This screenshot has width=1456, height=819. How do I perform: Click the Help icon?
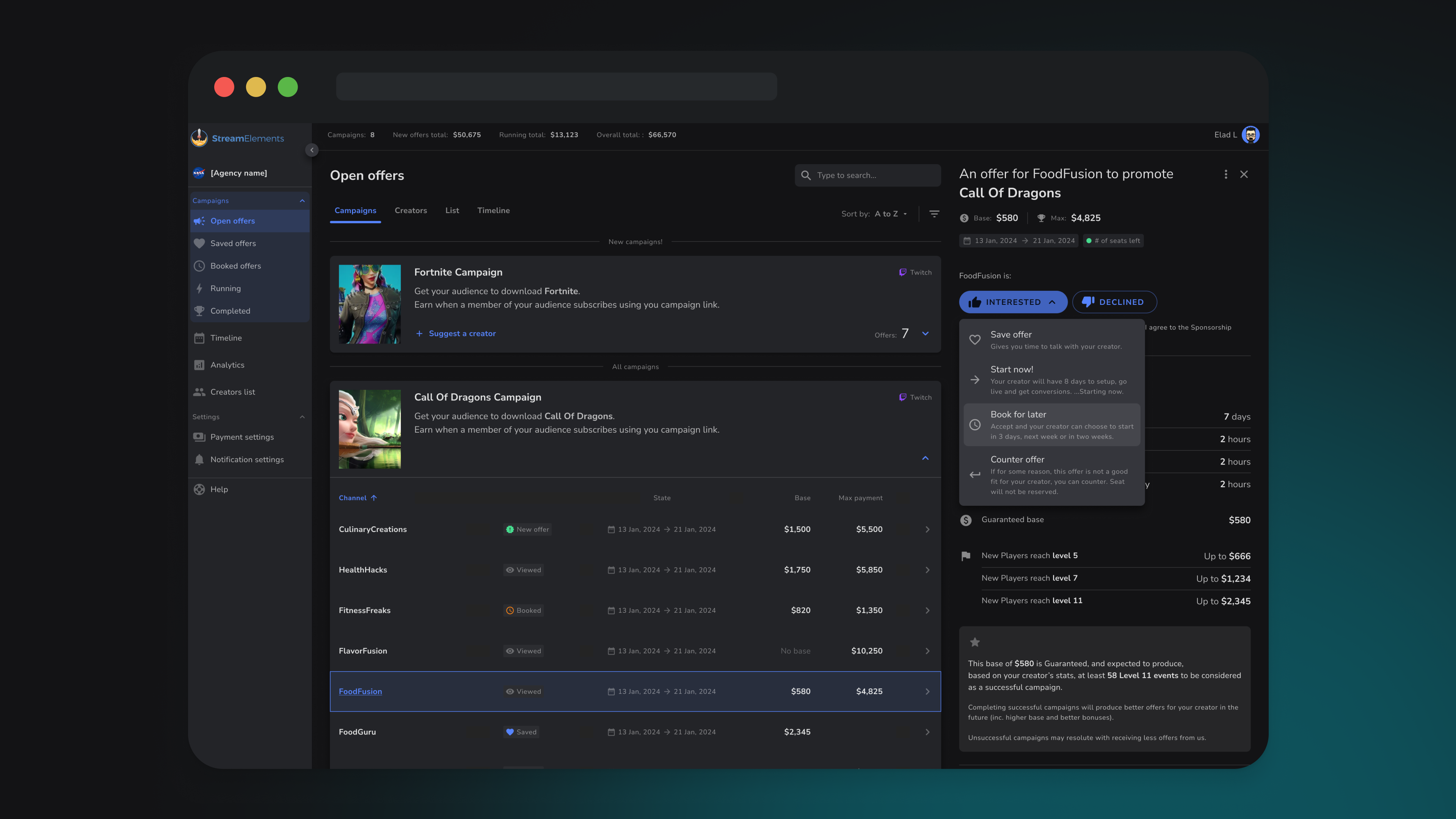pos(199,489)
